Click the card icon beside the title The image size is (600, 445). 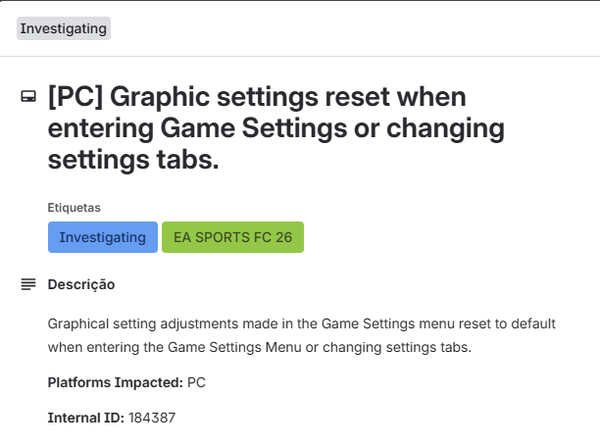click(28, 98)
